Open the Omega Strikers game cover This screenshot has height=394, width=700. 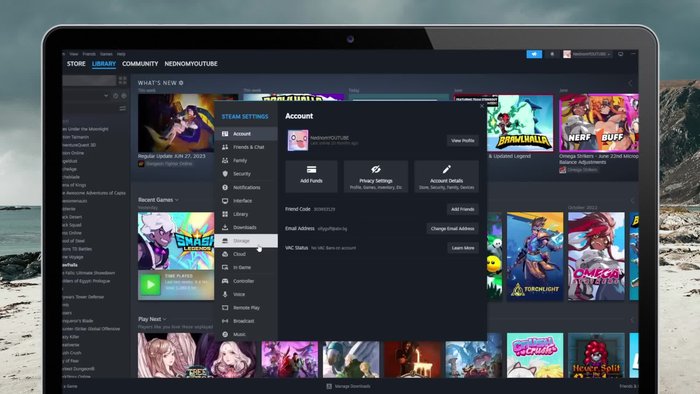pyautogui.click(x=596, y=256)
